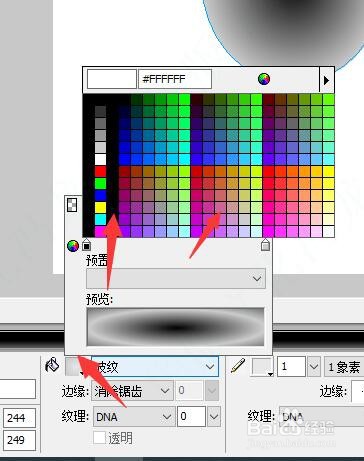Click the color wheel icon beside gradient stops
This screenshot has height=461, width=364.
(x=73, y=246)
